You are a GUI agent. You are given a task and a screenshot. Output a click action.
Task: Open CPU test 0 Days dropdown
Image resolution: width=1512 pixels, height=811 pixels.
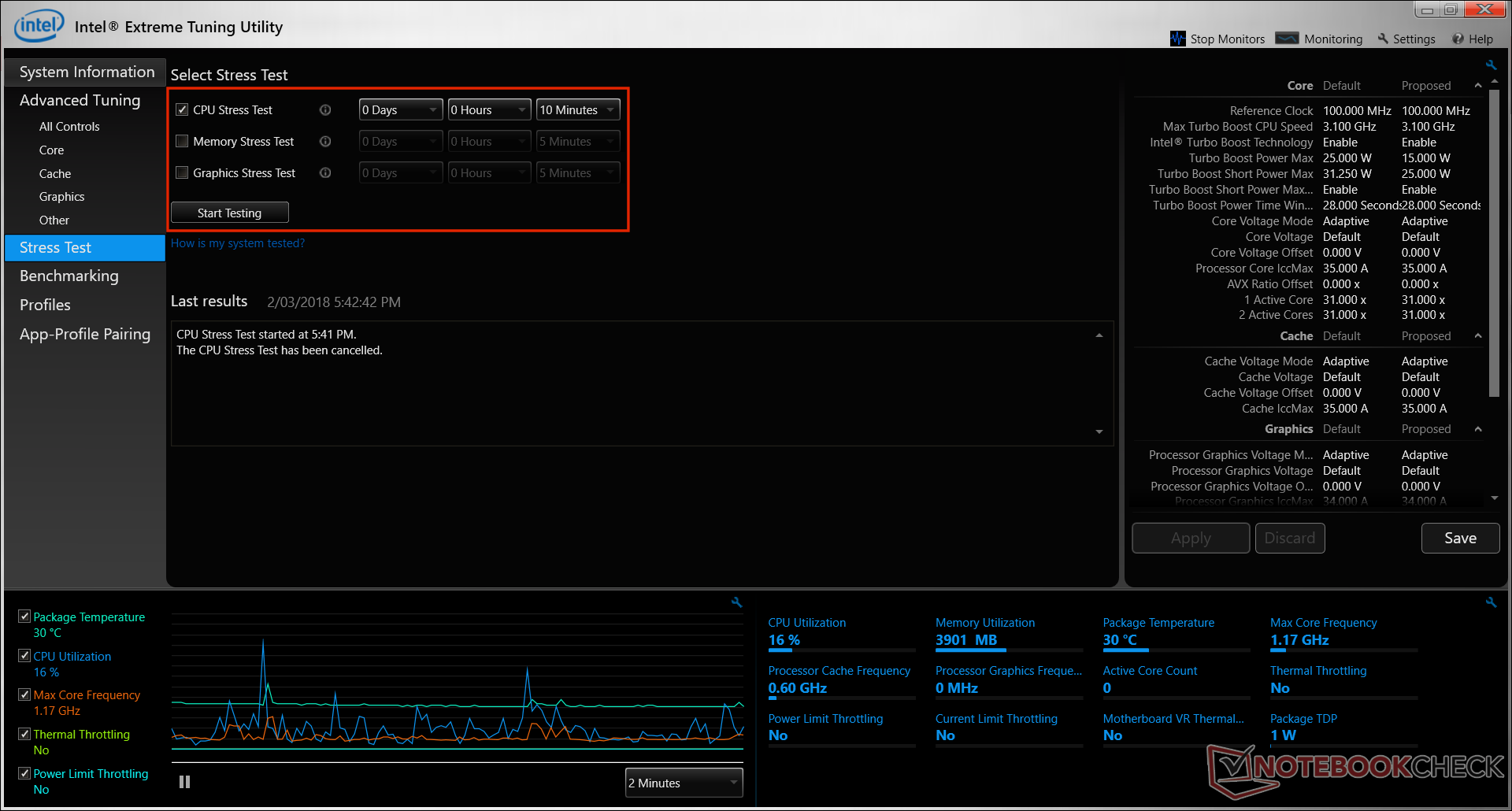[x=401, y=109]
